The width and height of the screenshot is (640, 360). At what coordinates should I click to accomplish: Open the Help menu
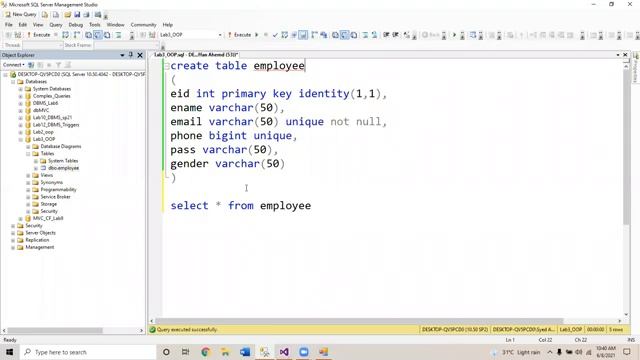tap(168, 25)
